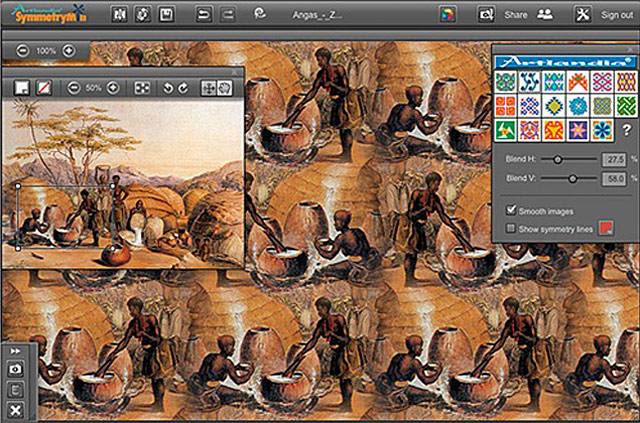640x423 pixels.
Task: Save the project with the floppy disk icon
Action: click(167, 15)
